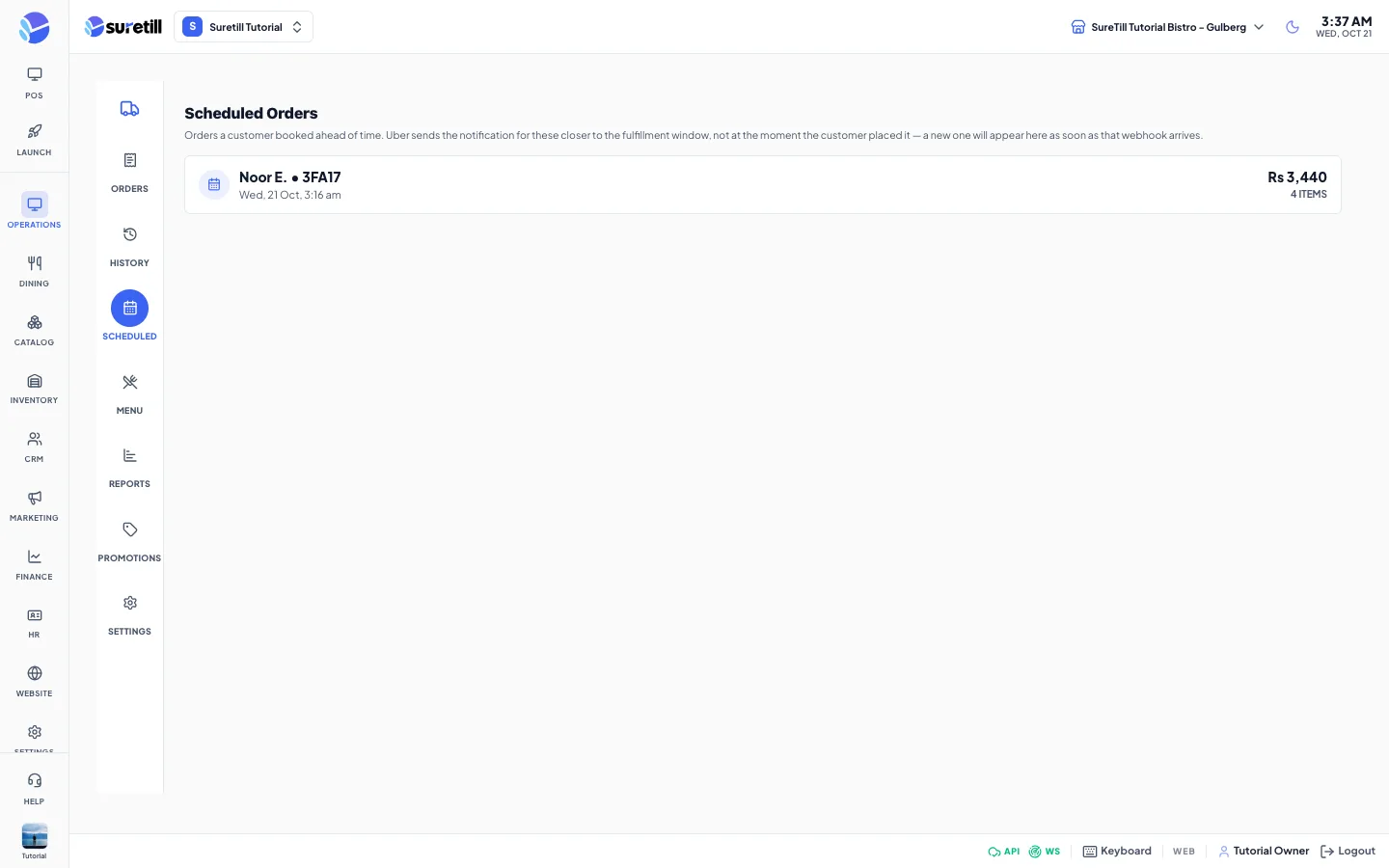Switch to the History tab

pyautogui.click(x=129, y=246)
